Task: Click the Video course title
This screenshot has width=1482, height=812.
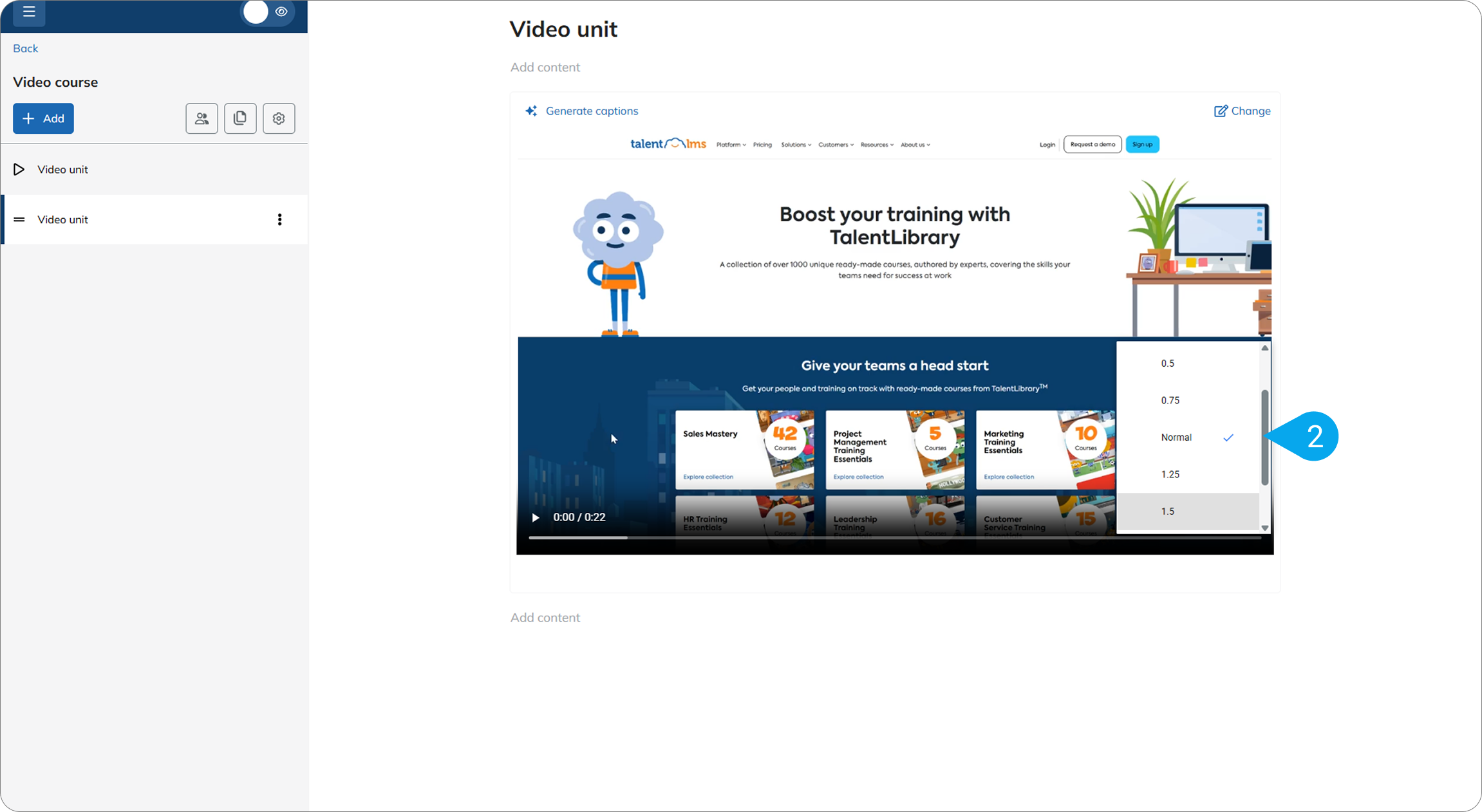Action: (x=55, y=82)
